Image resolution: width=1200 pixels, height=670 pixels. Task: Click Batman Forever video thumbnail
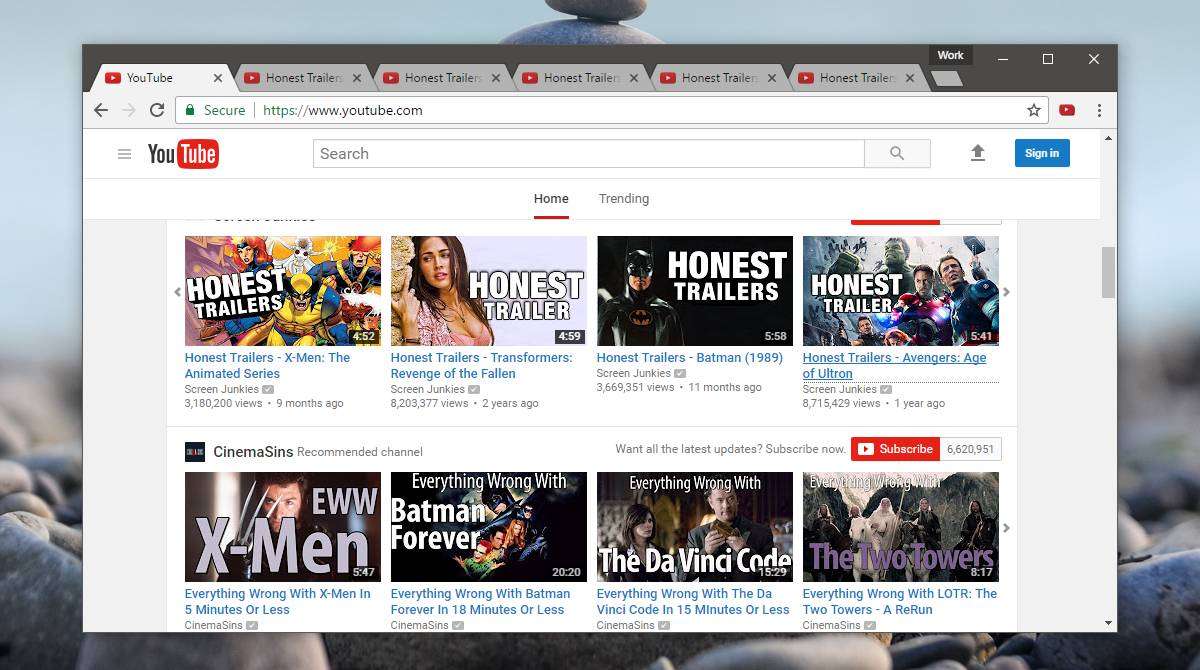(x=489, y=527)
